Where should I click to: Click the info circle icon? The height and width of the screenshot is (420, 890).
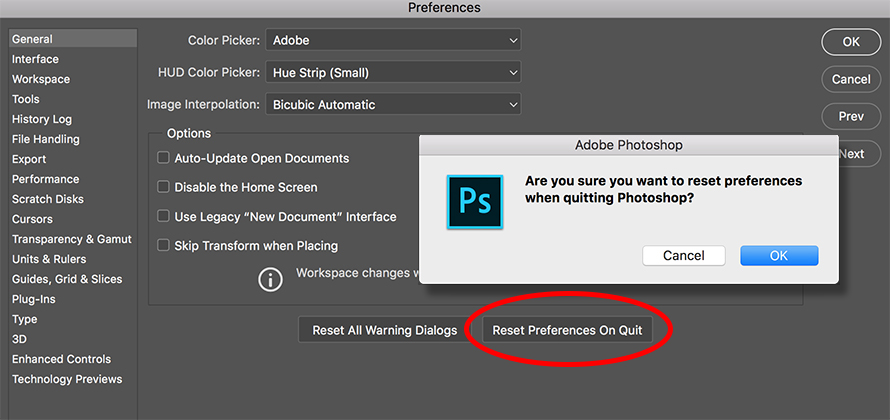pyautogui.click(x=270, y=279)
